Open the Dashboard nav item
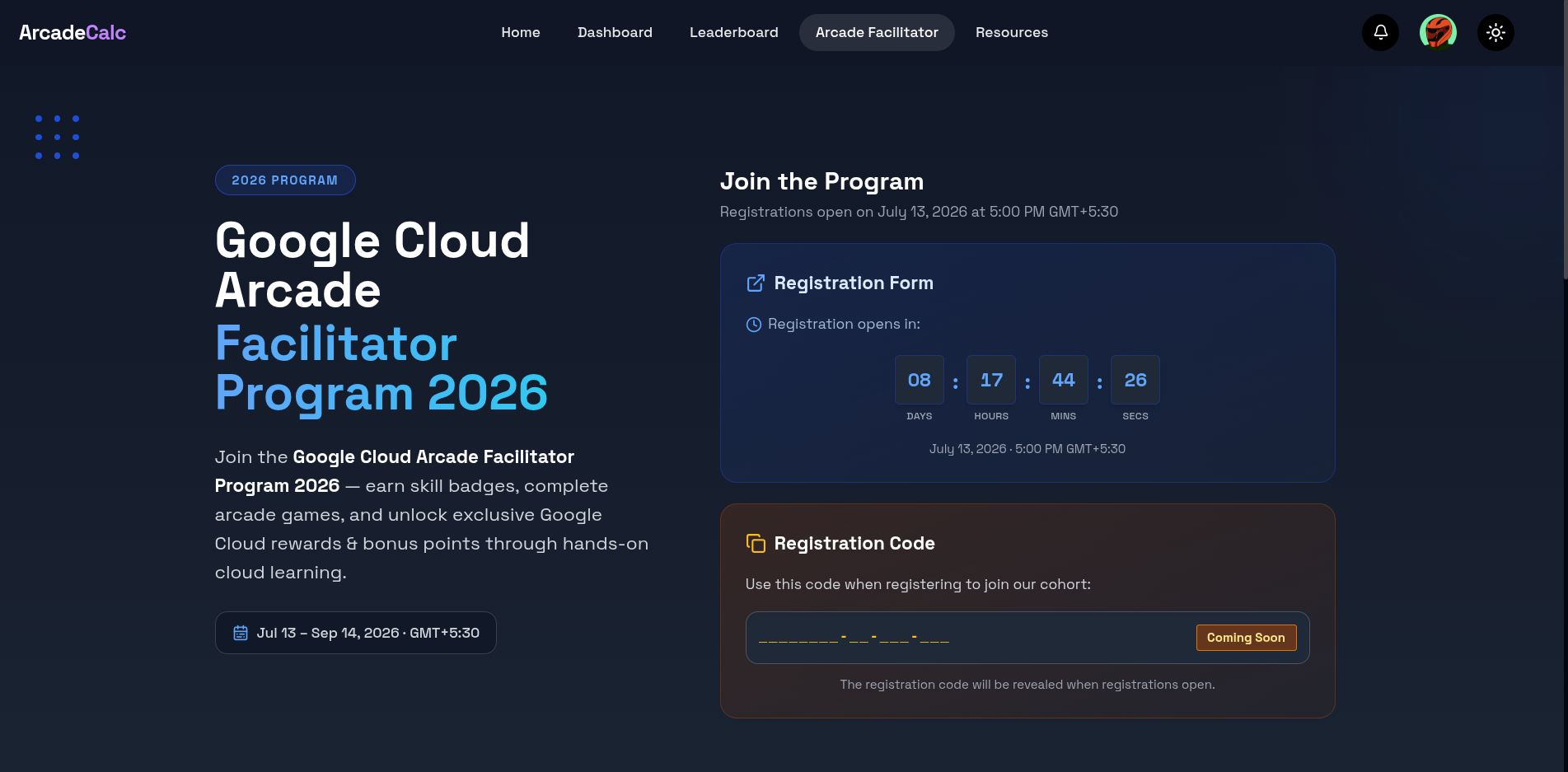The width and height of the screenshot is (1568, 772). [x=615, y=32]
